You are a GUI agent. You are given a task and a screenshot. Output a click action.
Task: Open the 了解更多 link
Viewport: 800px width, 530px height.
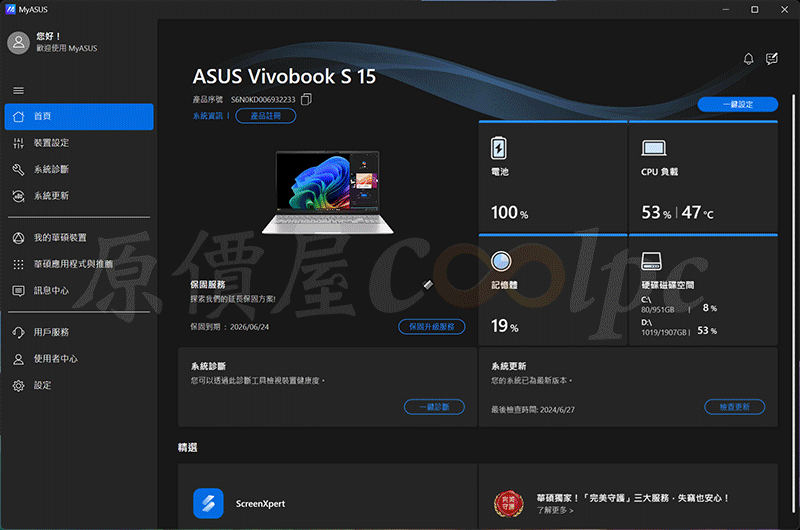click(555, 510)
